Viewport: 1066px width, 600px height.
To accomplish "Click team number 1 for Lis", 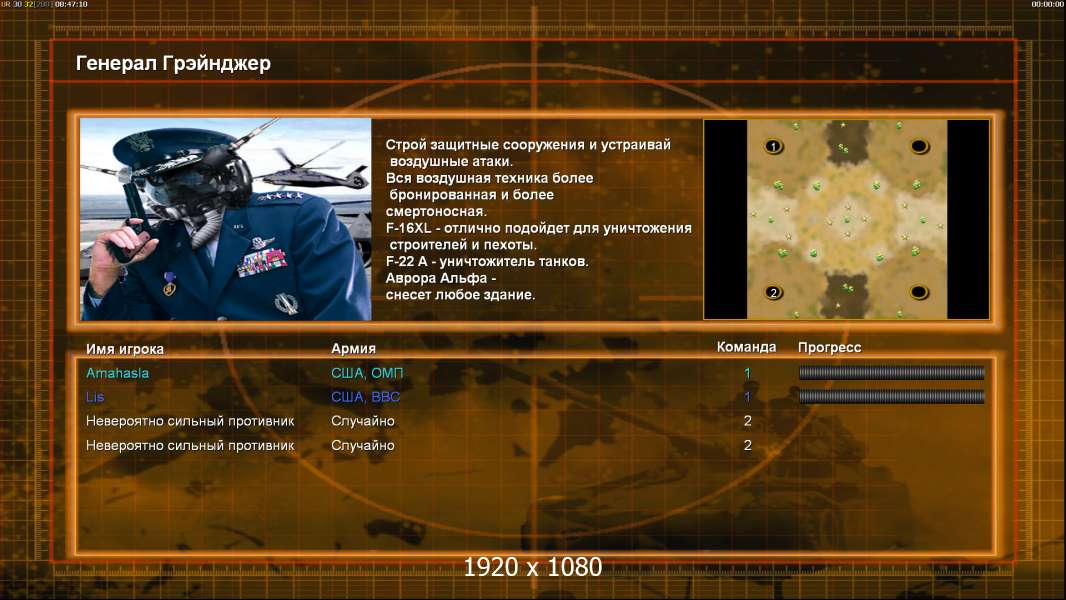I will coord(747,397).
